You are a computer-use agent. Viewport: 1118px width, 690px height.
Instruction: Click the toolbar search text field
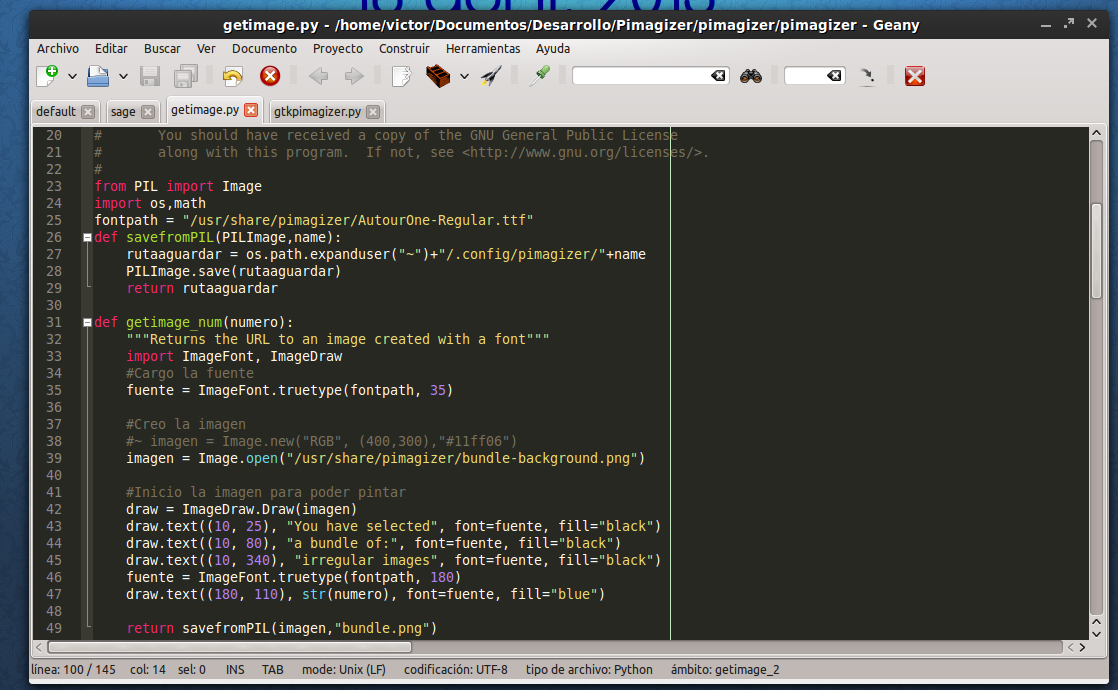tap(640, 76)
